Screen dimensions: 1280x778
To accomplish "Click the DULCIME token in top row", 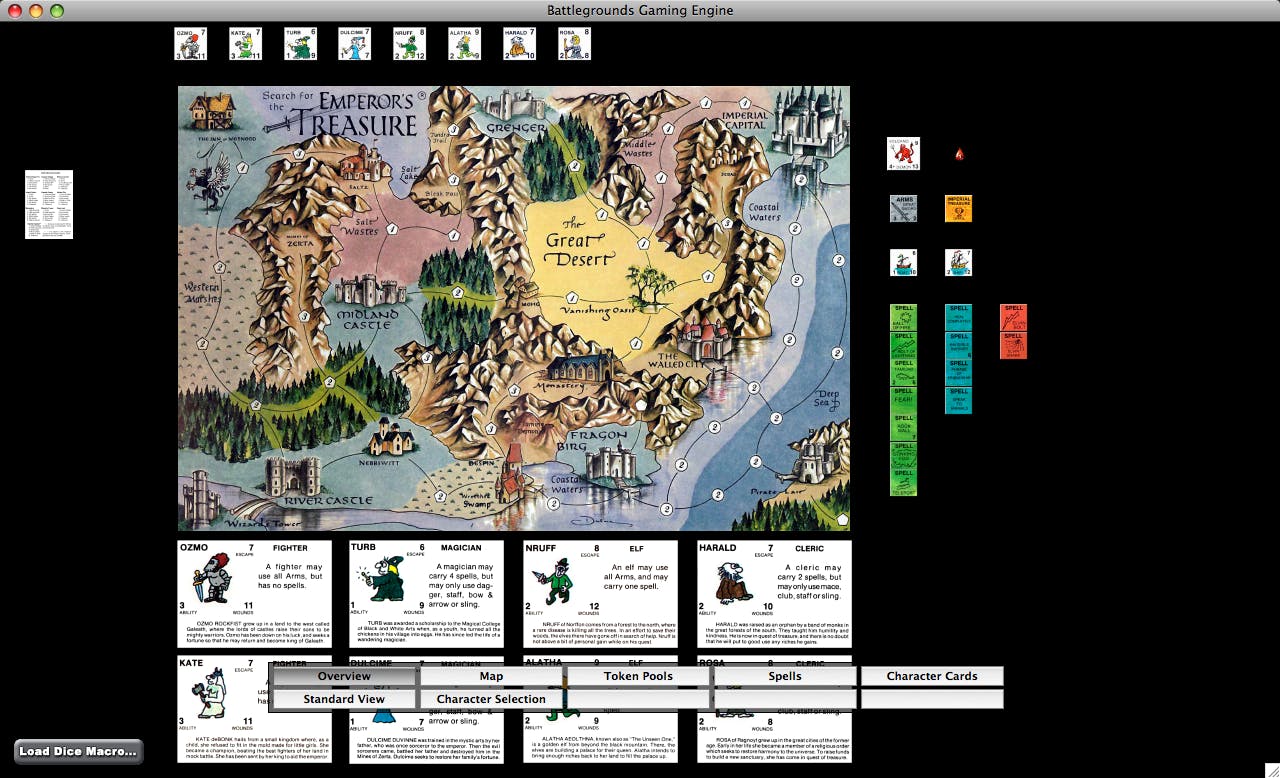I will [354, 44].
